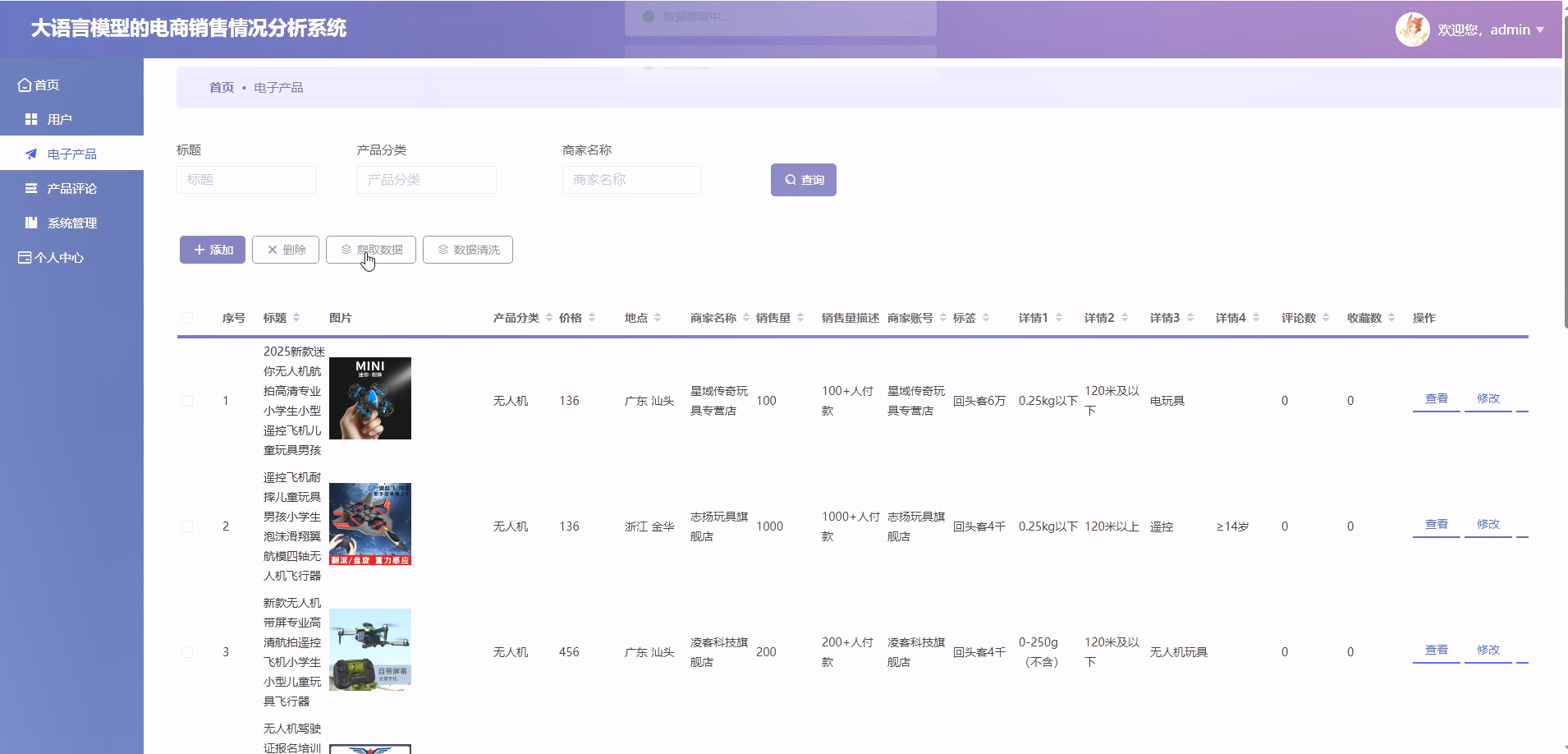Click the drone with controller thumbnail in row 3
This screenshot has height=754, width=1568.
pos(370,650)
